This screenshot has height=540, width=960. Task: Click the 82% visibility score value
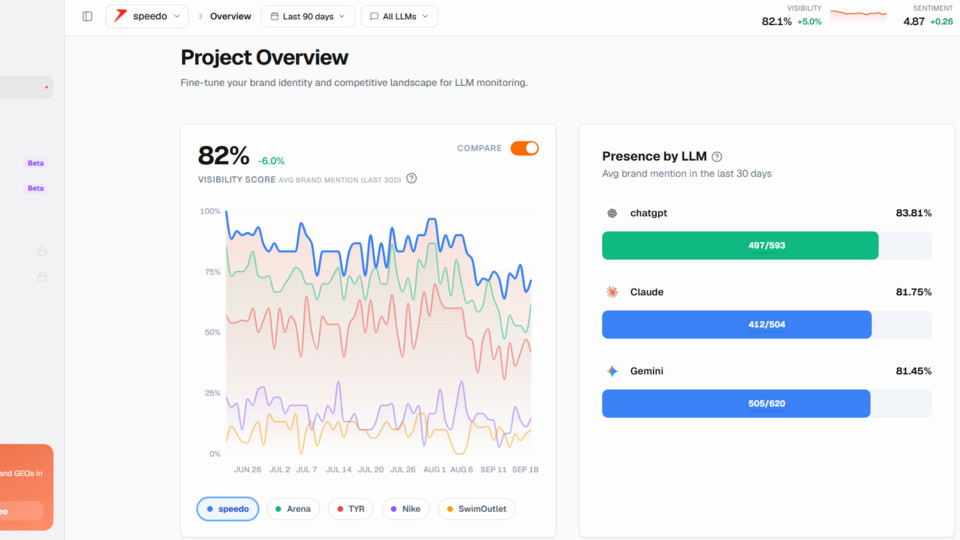[x=223, y=156]
